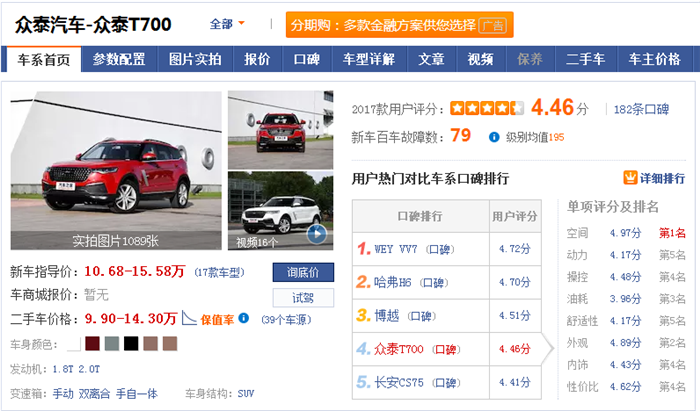Open the 参数配置 tab
Screen dimensions: 700x411
[x=119, y=59]
